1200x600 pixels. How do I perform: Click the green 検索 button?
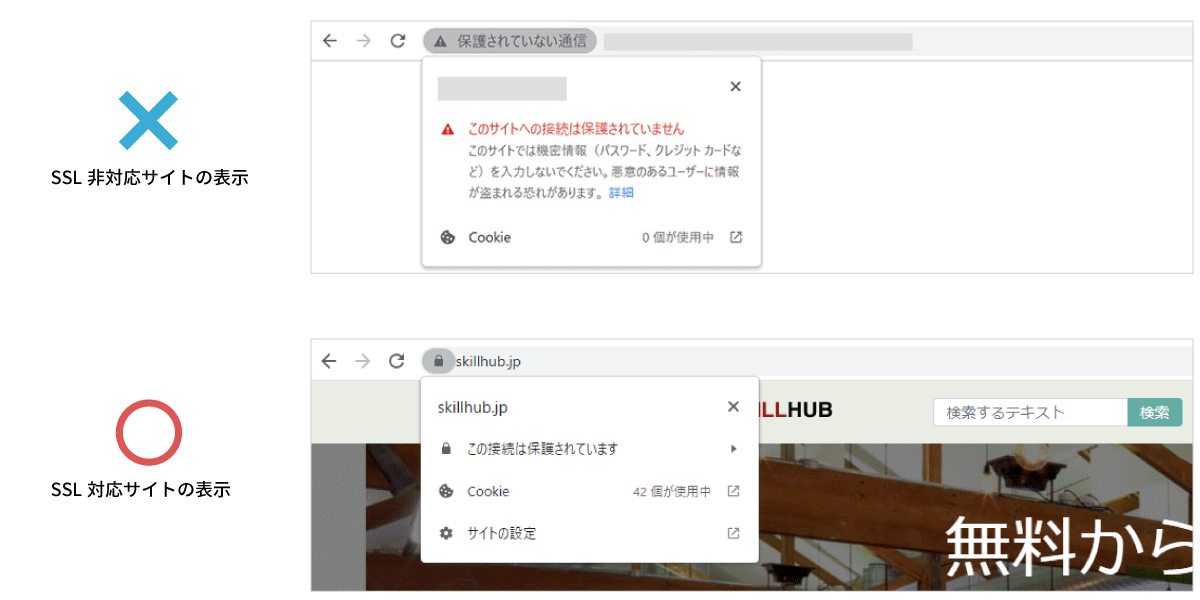click(1155, 412)
